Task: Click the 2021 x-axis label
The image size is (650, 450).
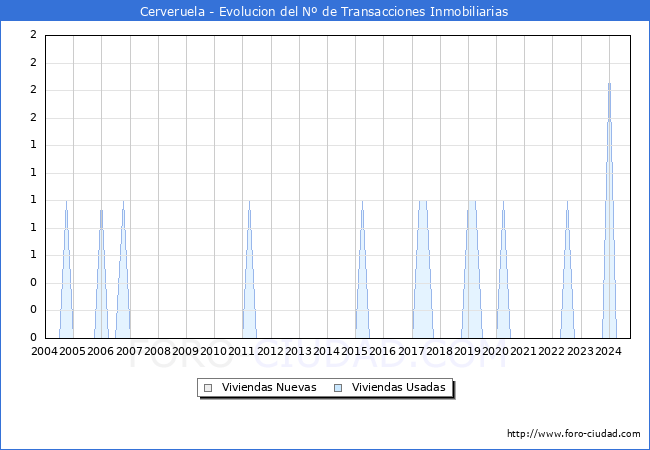Action: click(523, 351)
